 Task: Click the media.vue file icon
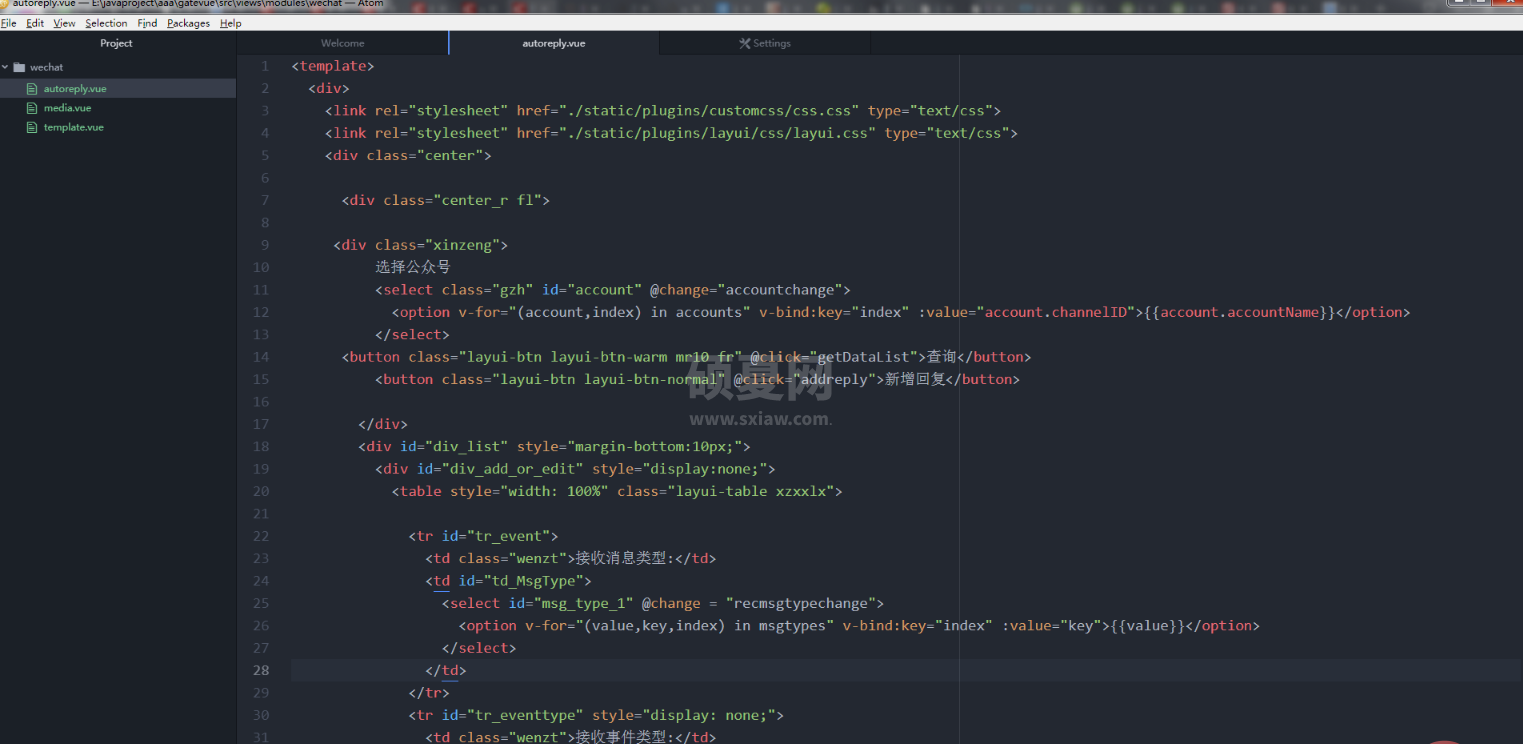coord(33,108)
